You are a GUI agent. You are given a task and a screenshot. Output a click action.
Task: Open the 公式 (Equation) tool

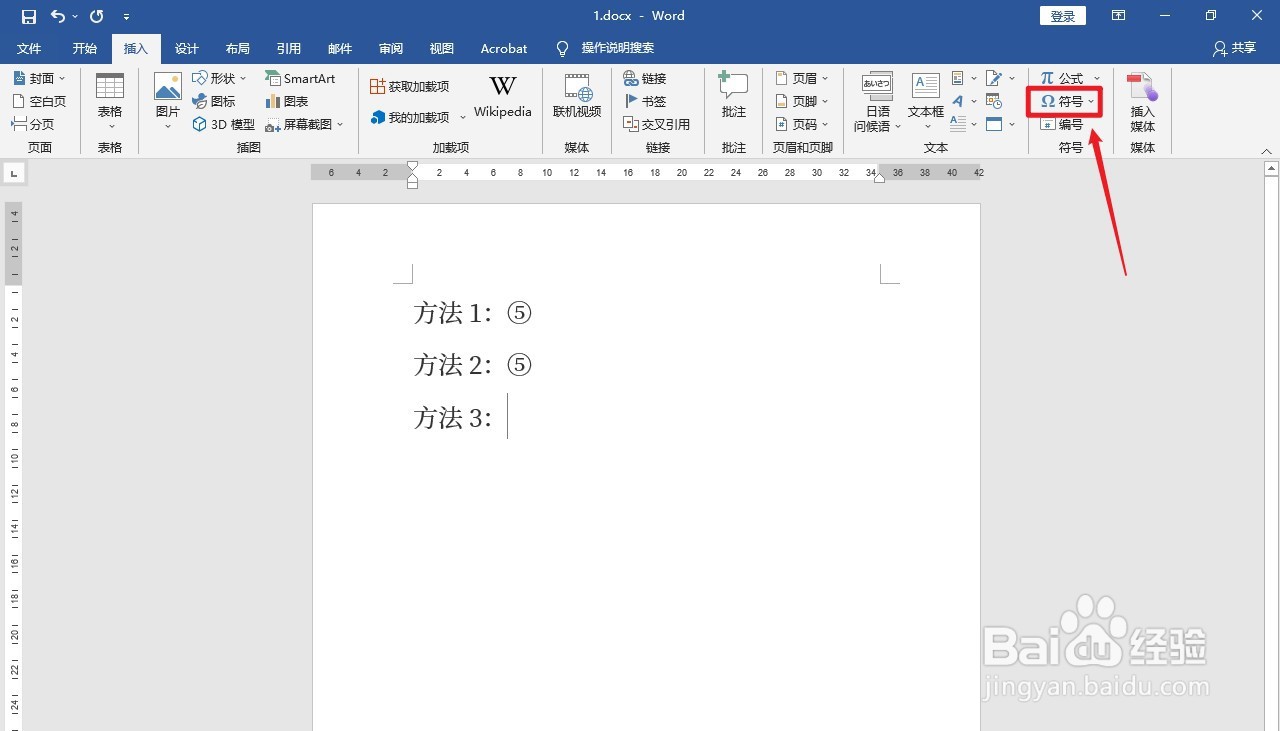click(1063, 78)
